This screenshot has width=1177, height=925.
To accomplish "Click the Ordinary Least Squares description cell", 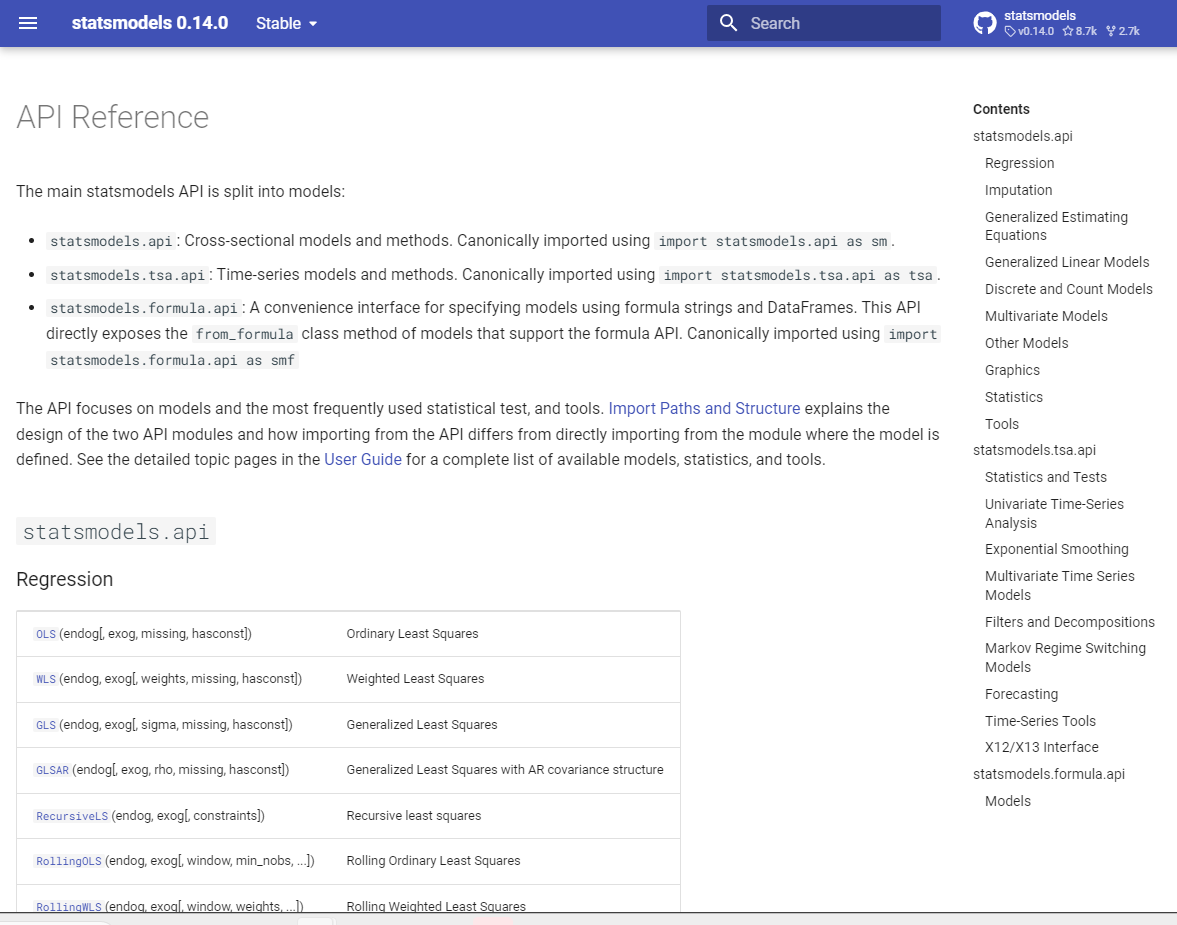I will click(412, 634).
